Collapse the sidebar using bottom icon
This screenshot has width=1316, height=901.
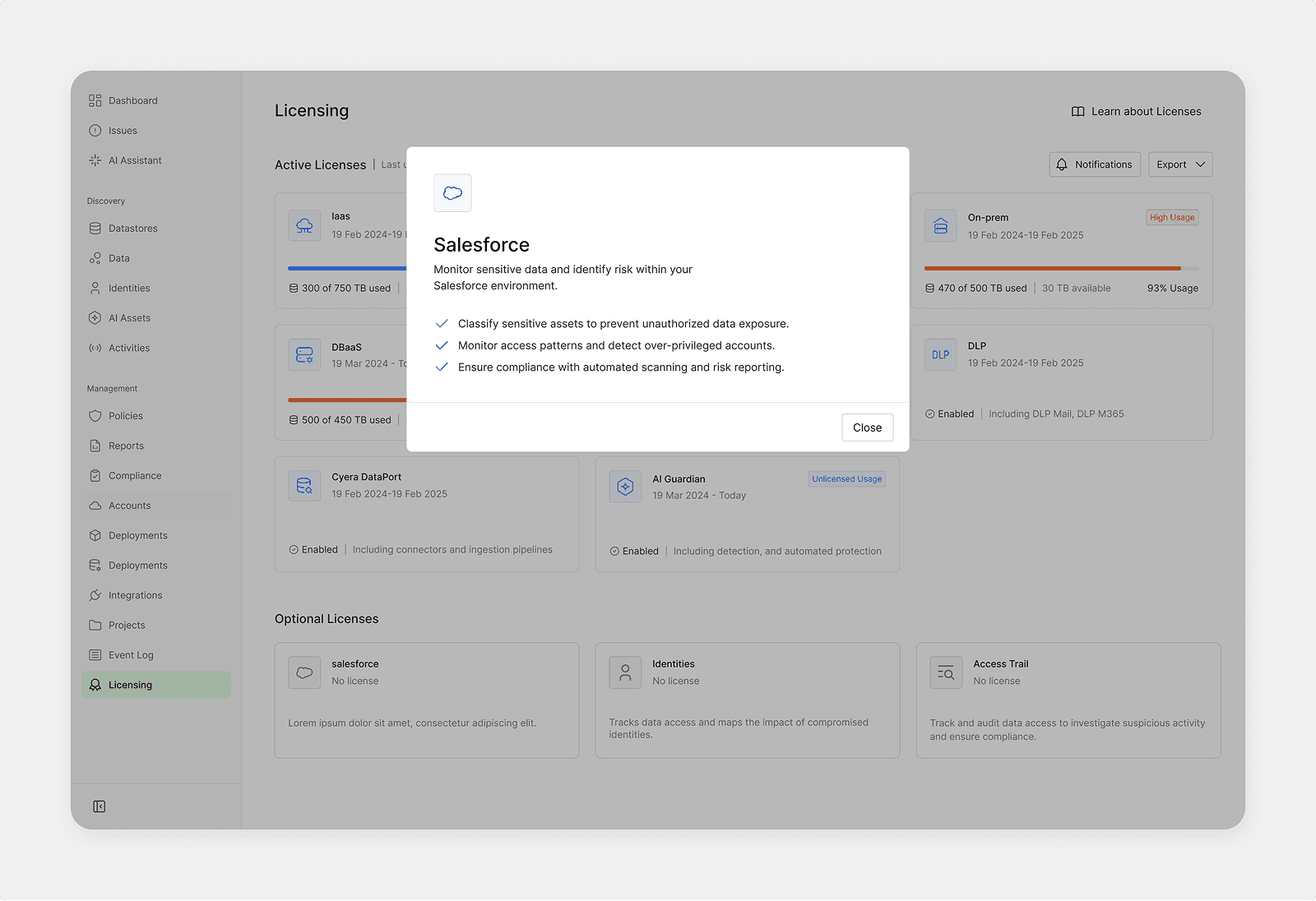(x=99, y=806)
